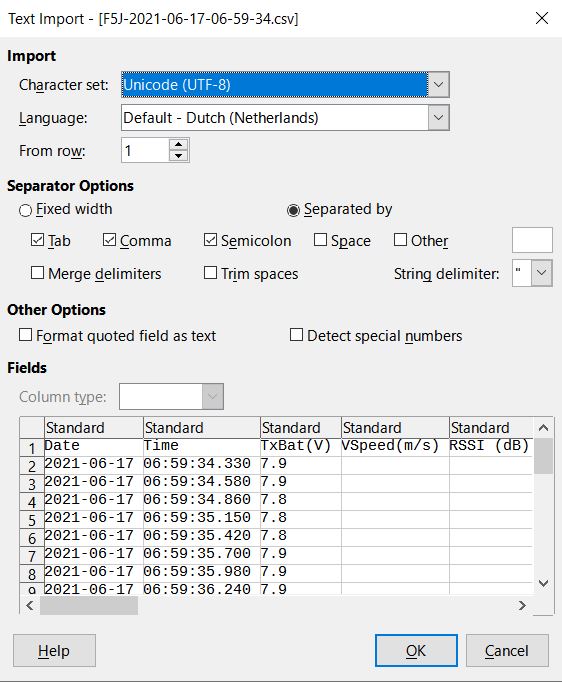Click the preview scroll left arrow
Image resolution: width=562 pixels, height=682 pixels.
click(x=30, y=605)
